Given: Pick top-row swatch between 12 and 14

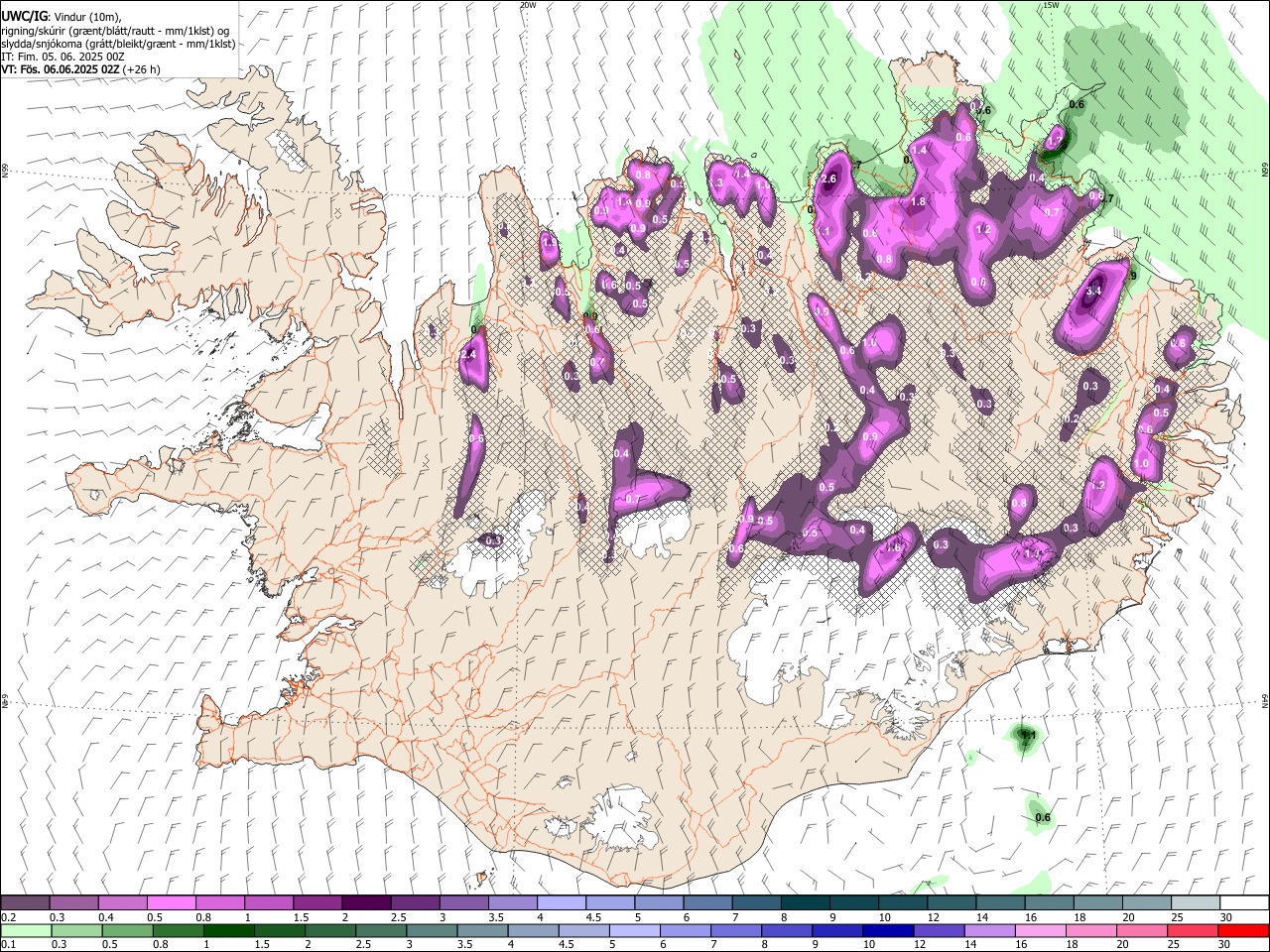Looking at the screenshot, I should [x=952, y=903].
